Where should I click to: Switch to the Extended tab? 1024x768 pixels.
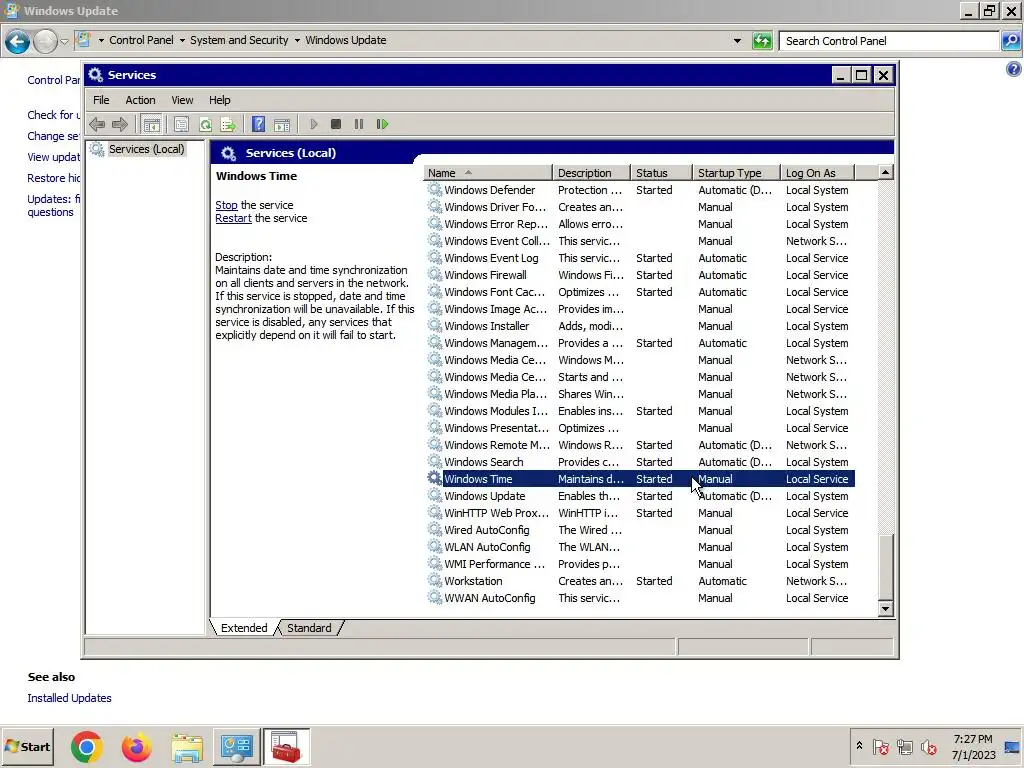(244, 628)
